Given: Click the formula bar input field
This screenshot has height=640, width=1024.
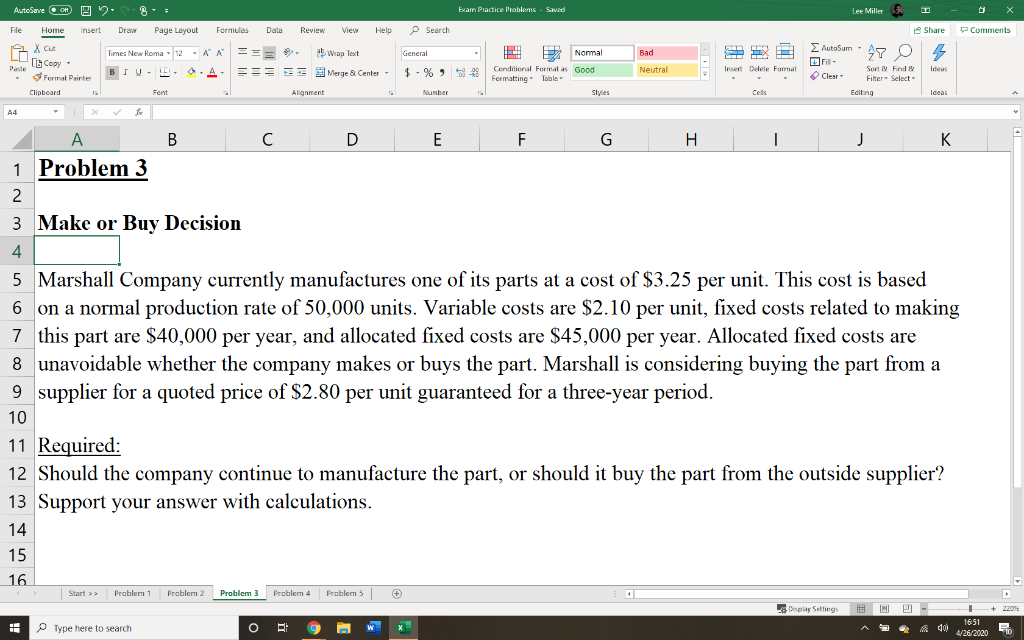Looking at the screenshot, I should pyautogui.click(x=581, y=112).
